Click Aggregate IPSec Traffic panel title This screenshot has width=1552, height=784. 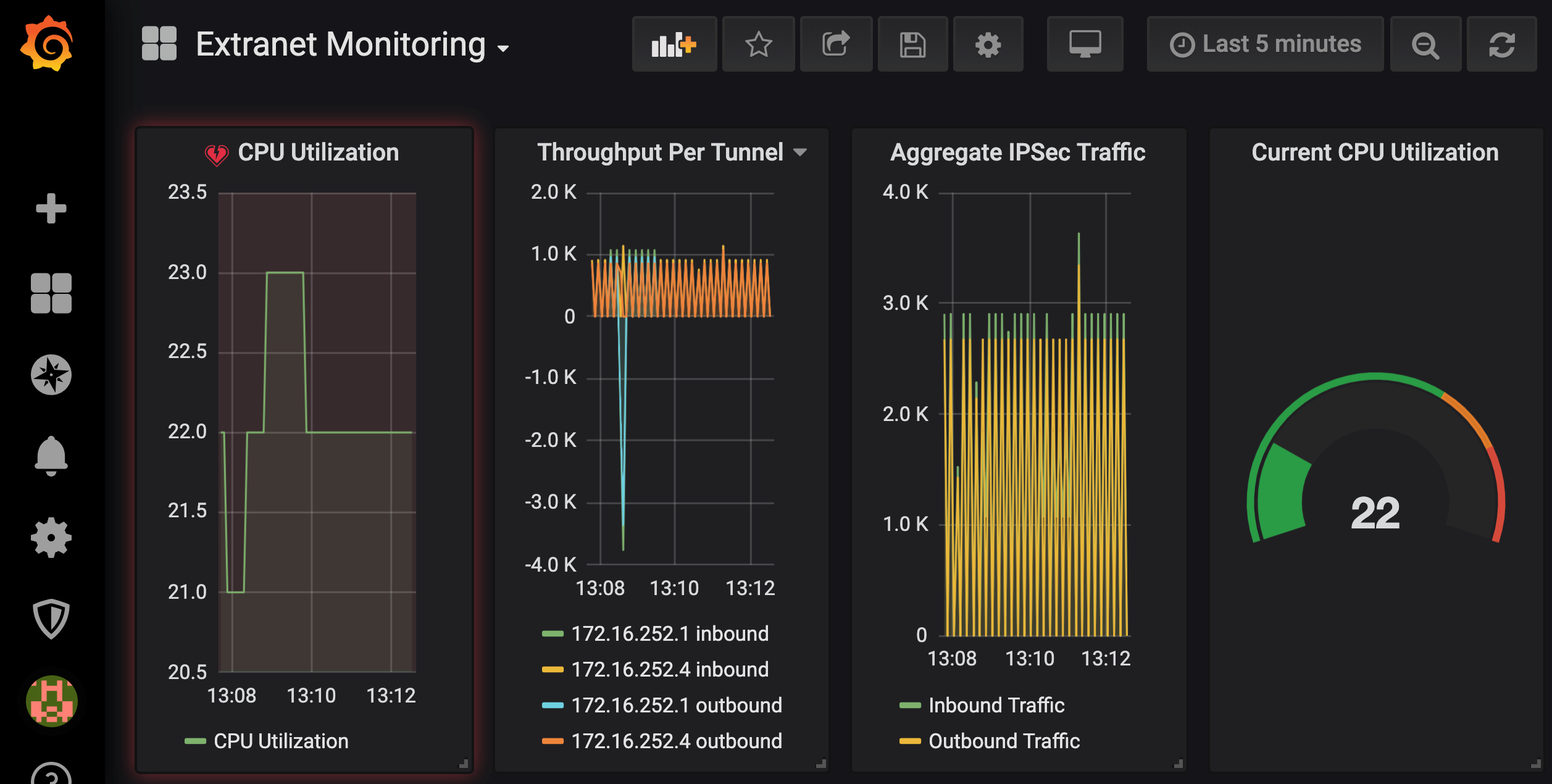point(1017,152)
